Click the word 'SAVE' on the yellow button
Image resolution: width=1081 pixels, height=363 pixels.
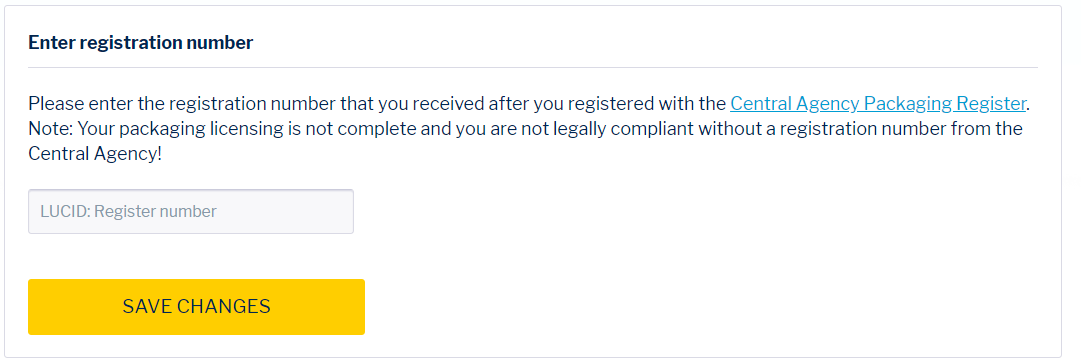pyautogui.click(x=148, y=307)
